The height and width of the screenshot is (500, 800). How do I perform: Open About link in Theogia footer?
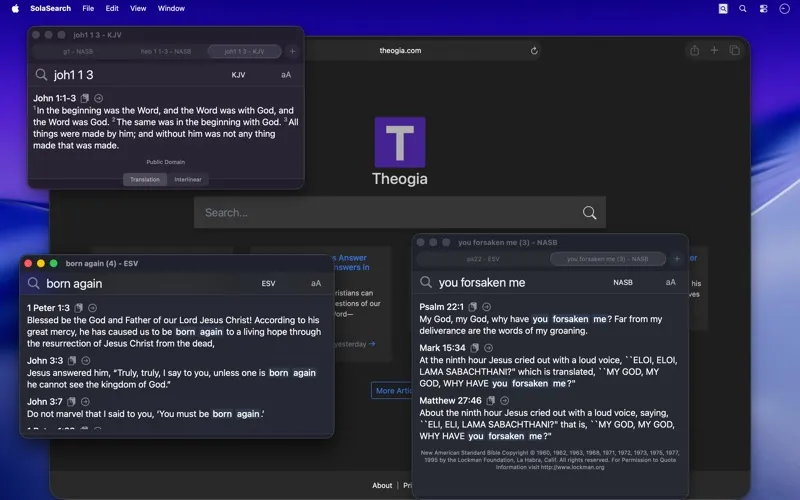coord(382,485)
